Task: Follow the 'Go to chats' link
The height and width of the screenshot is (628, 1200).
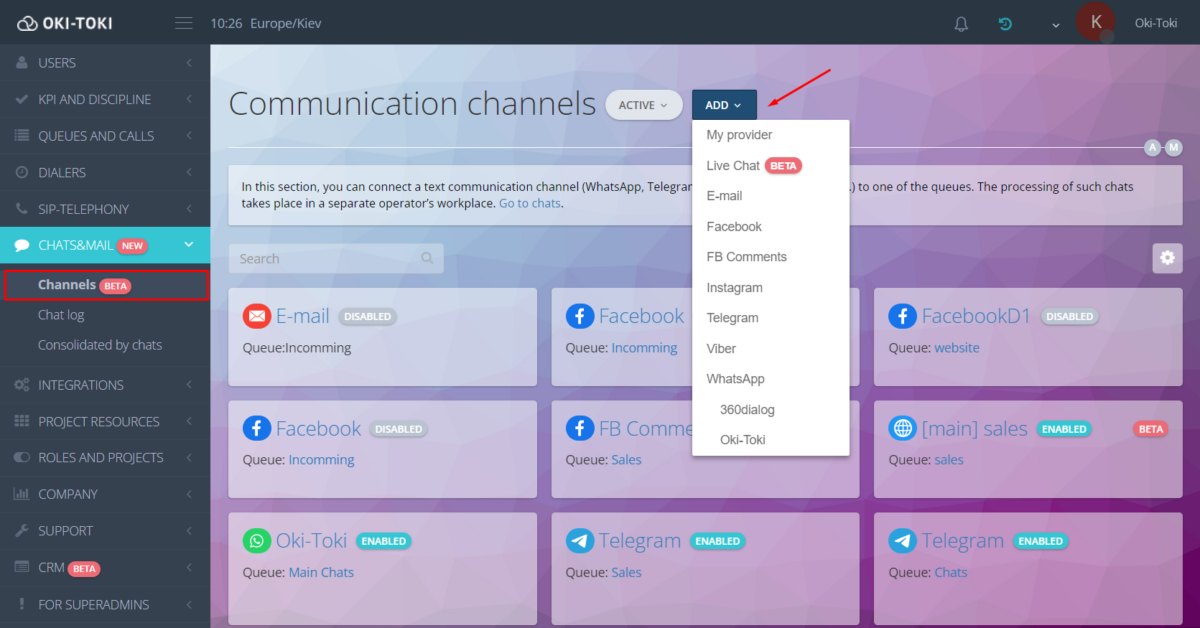Action: tap(530, 203)
